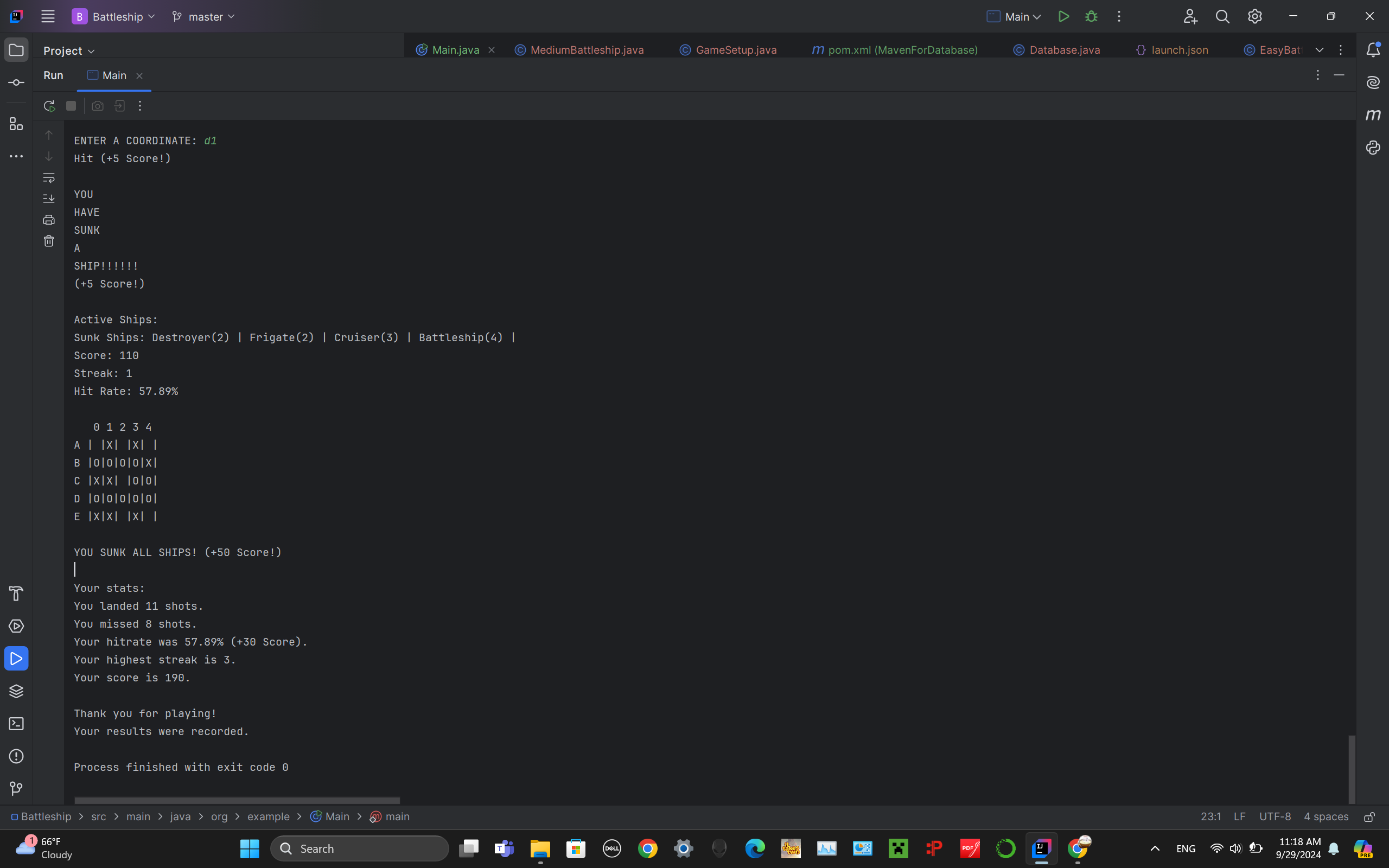Open the Commit tool window
1389x868 pixels.
click(x=16, y=82)
